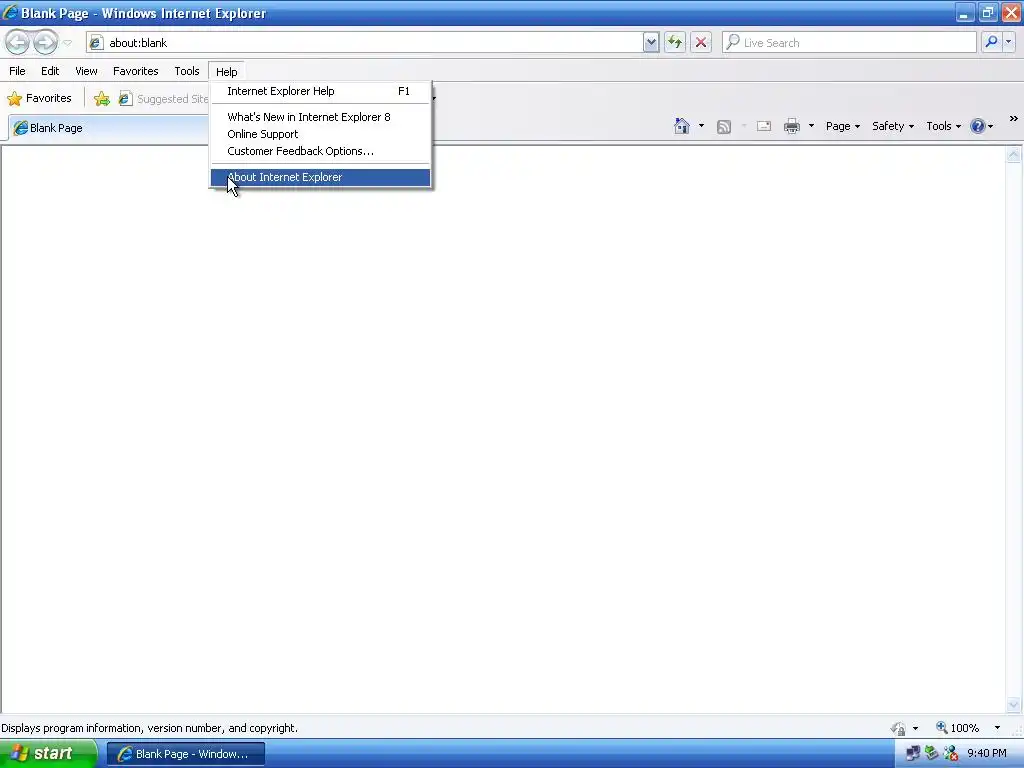Open the zoom level dropdown arrow
This screenshot has width=1024, height=768.
tap(997, 728)
